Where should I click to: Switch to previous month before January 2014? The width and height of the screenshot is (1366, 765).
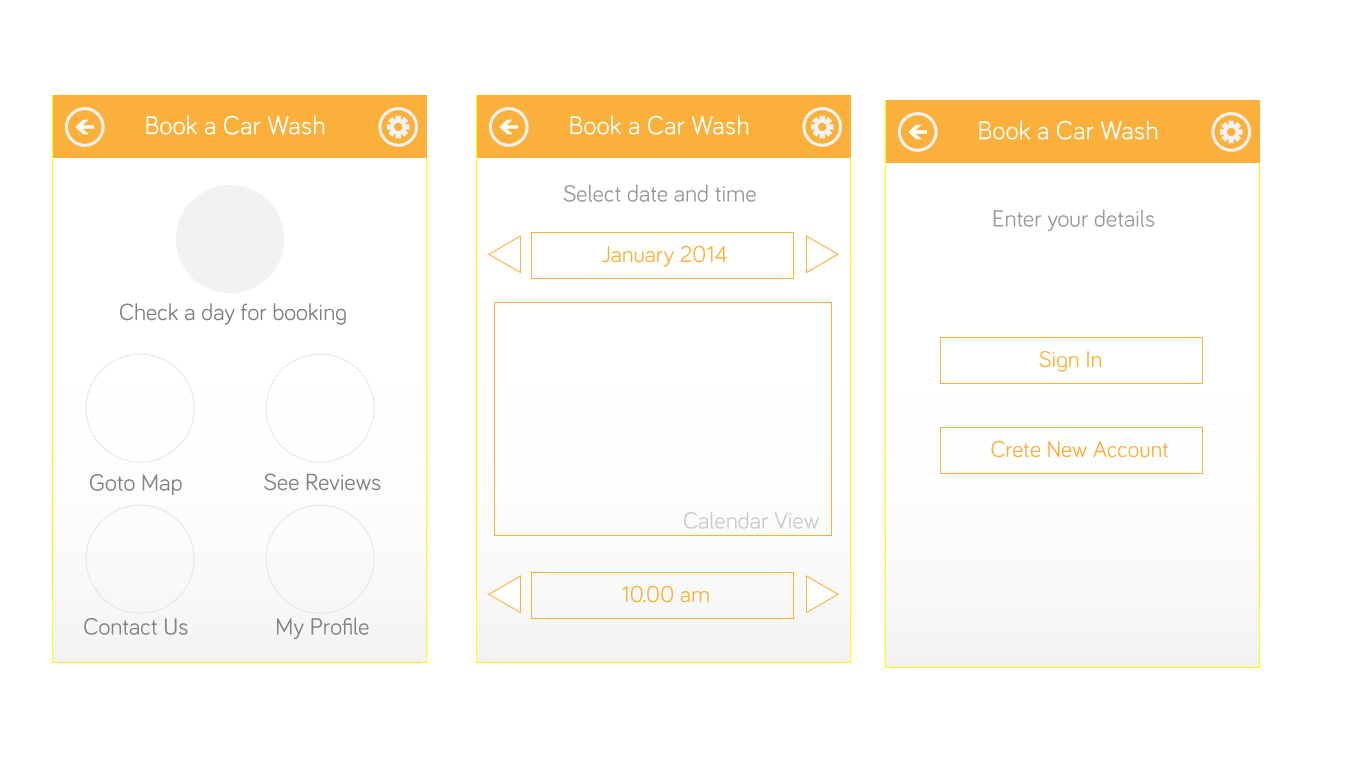[x=505, y=254]
